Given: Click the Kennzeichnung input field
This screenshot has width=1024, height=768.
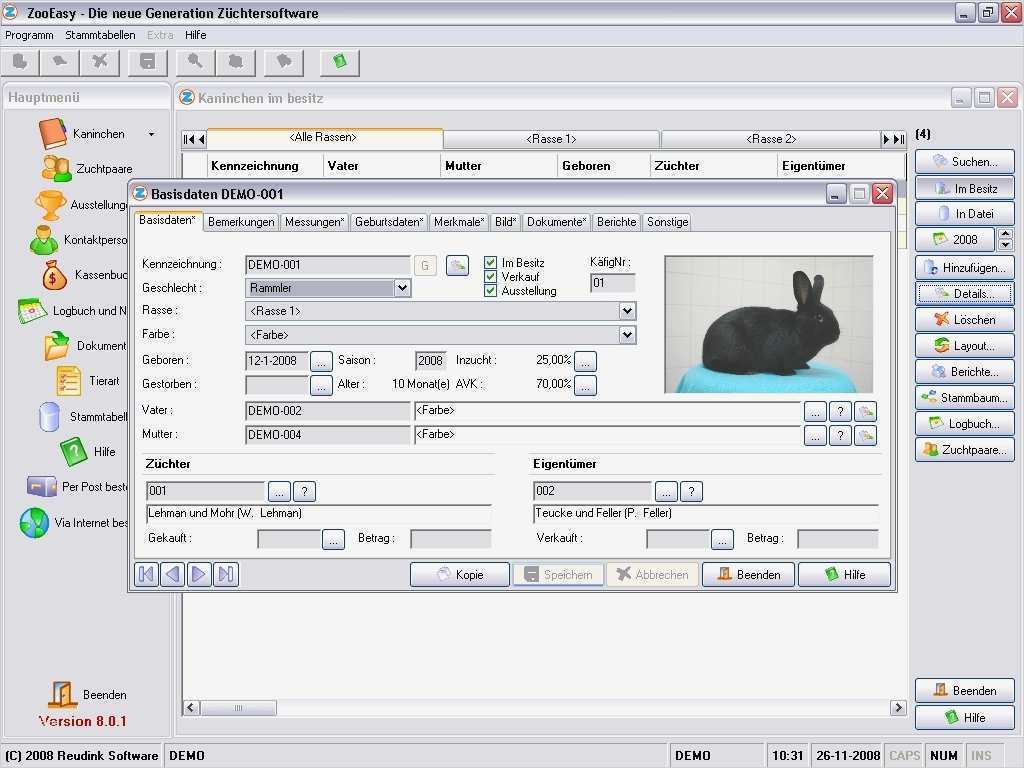Looking at the screenshot, I should coord(327,265).
